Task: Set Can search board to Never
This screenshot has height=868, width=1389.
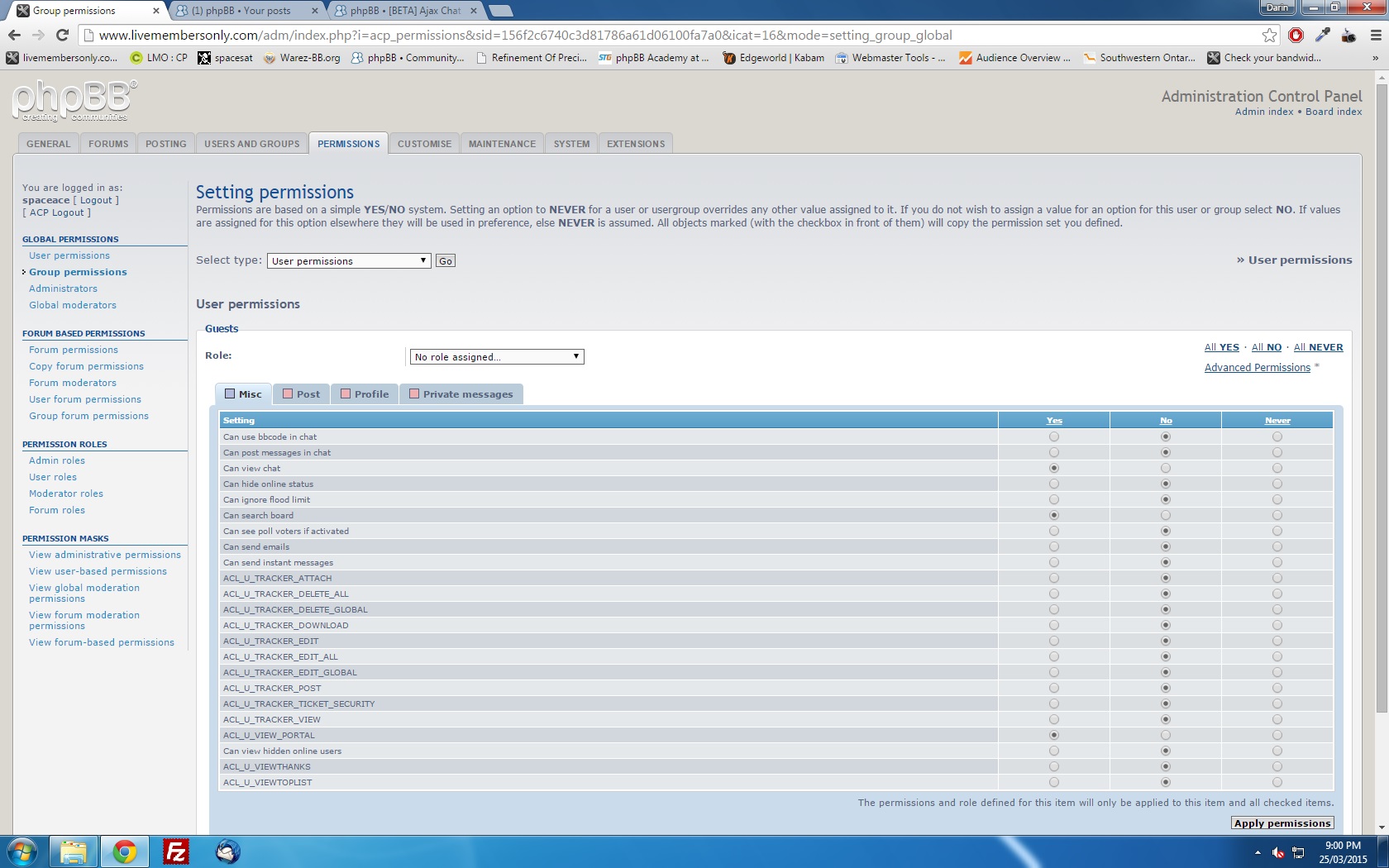Action: click(x=1277, y=515)
